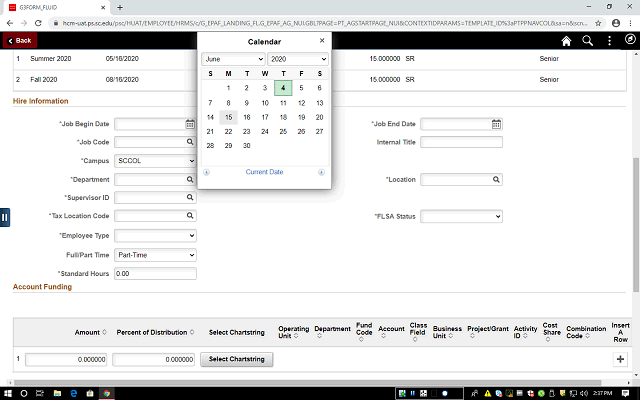Open the global search icon in header
Image resolution: width=640 pixels, height=400 pixels.
[x=587, y=41]
